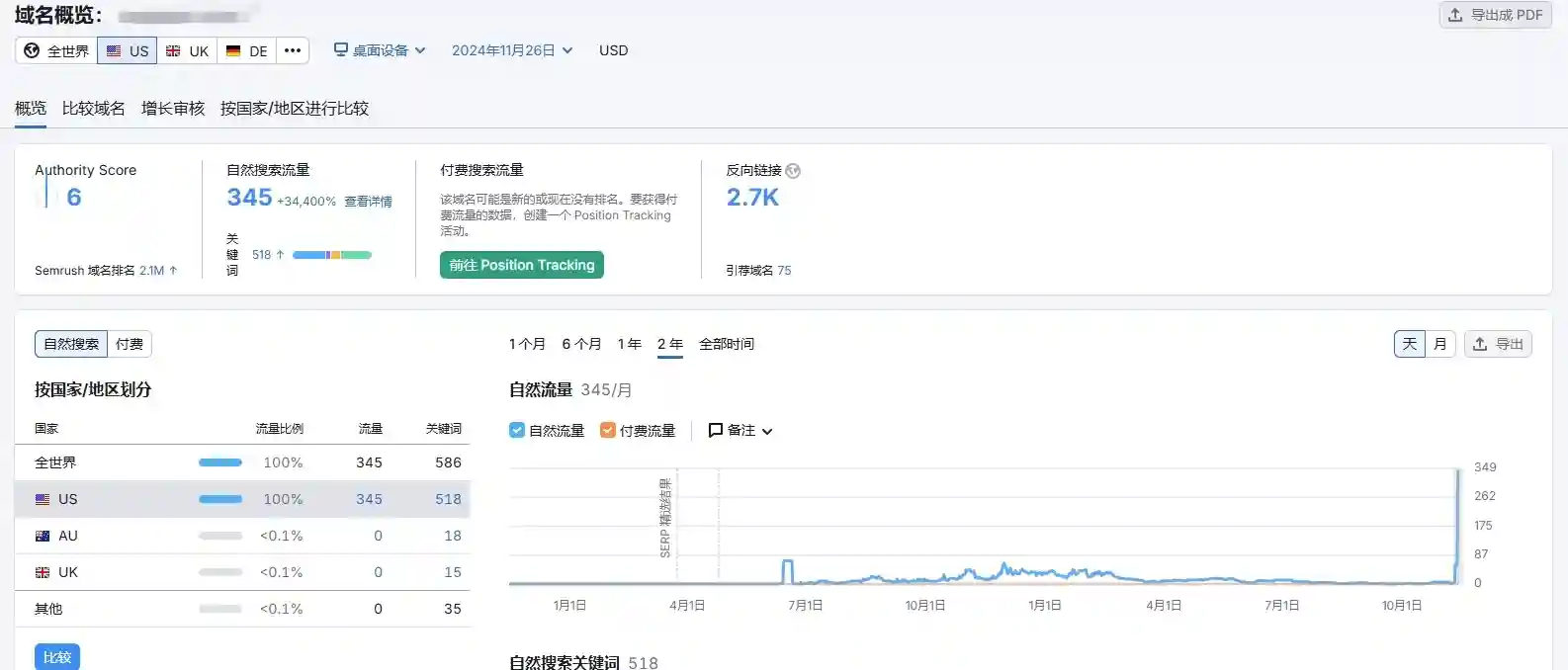This screenshot has height=670, width=1568.
Task: Click the Semrush rank up arrow
Action: click(x=173, y=270)
